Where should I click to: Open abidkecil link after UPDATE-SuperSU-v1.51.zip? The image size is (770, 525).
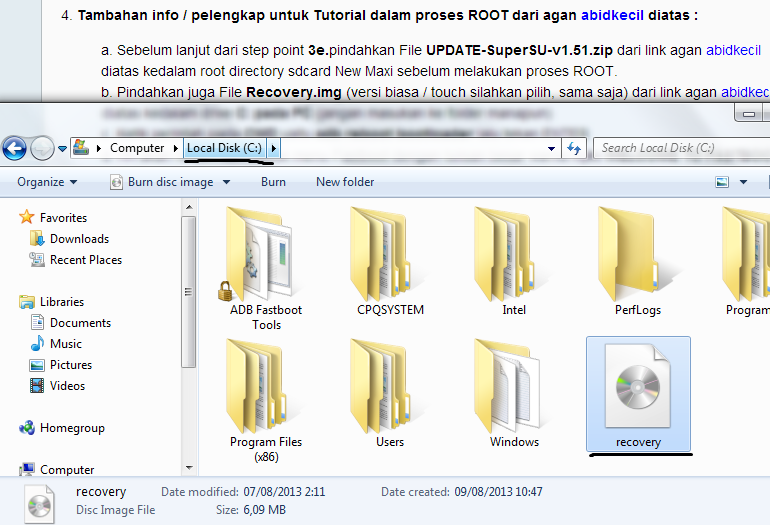[733, 50]
